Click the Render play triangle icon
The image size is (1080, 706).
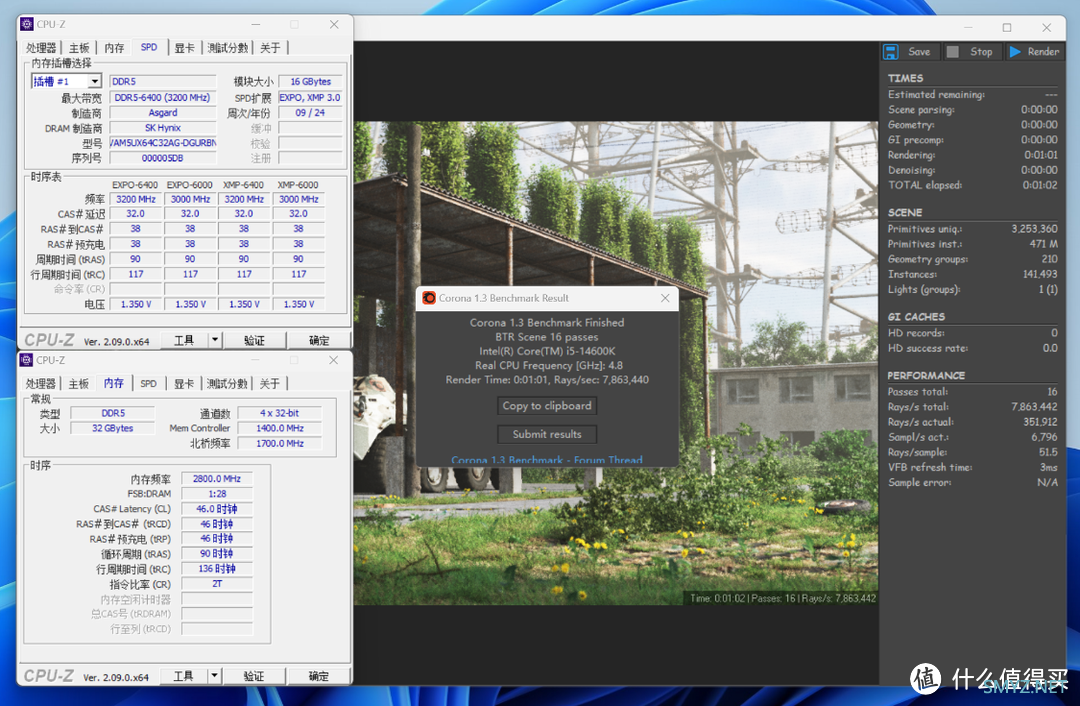(1015, 52)
